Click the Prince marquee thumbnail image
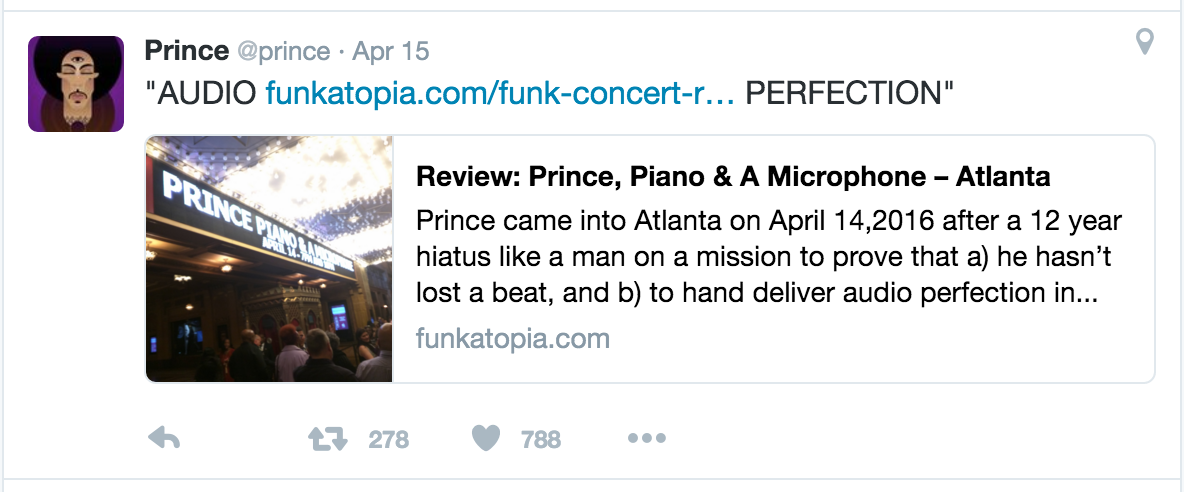Image resolution: width=1184 pixels, height=492 pixels. coord(269,259)
